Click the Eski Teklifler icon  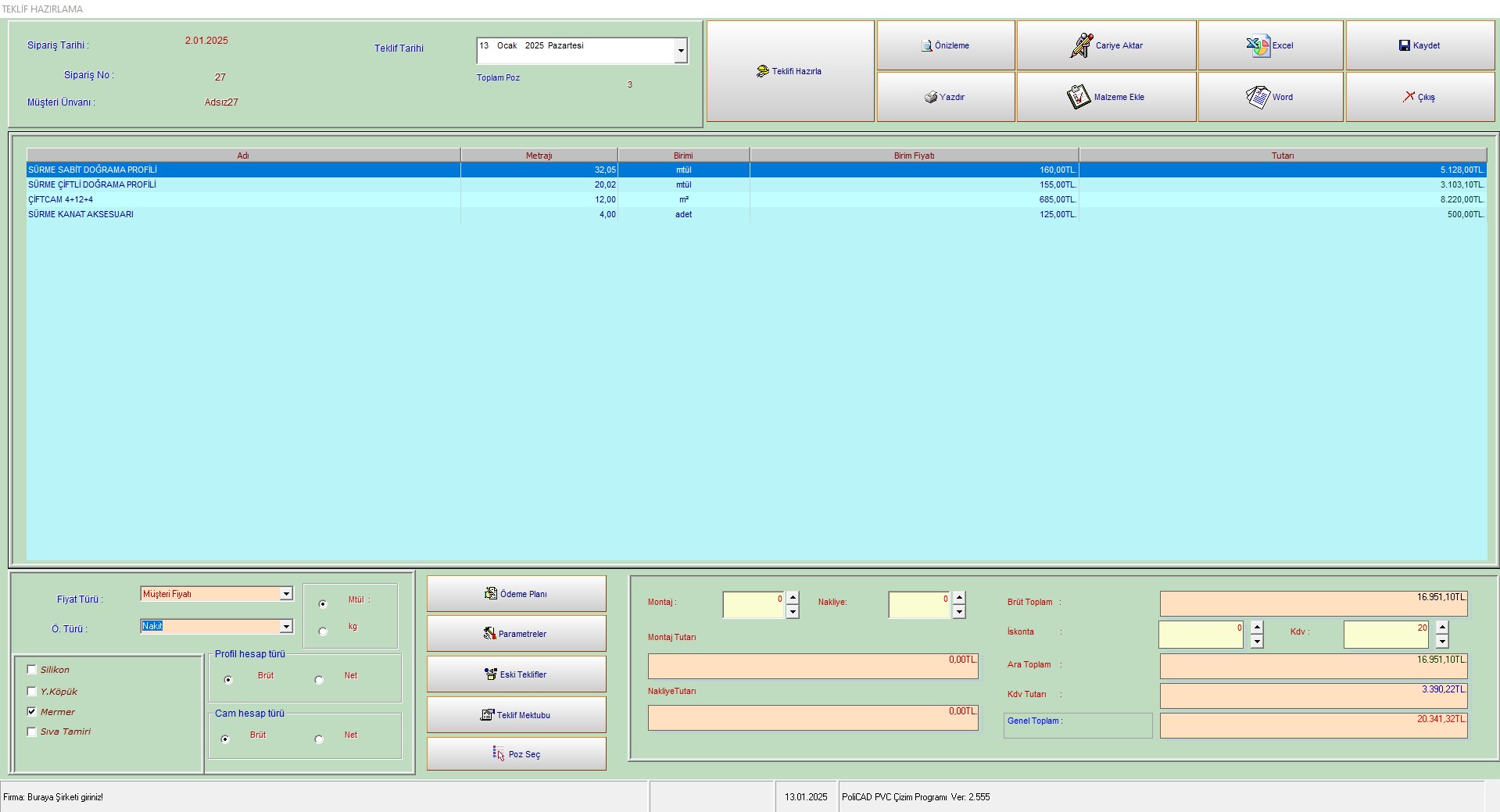[491, 674]
